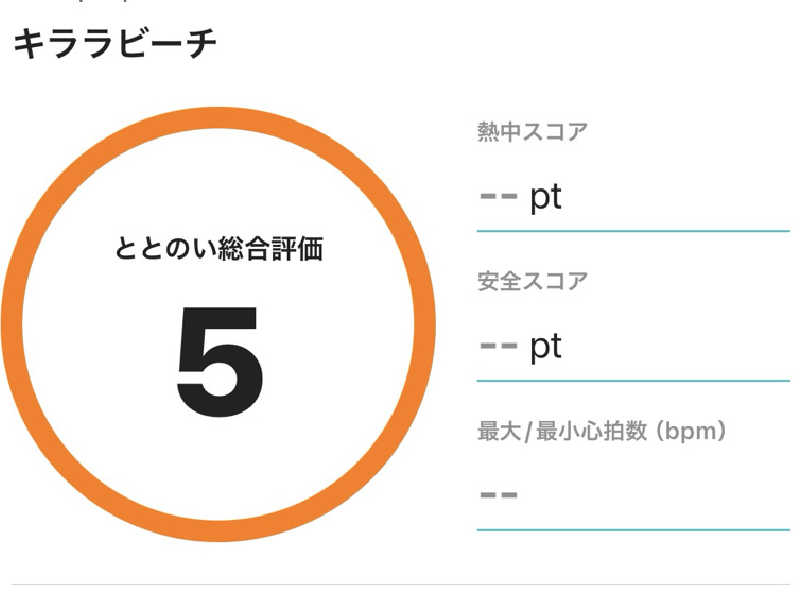Click the gray divider below the ring

click(400, 584)
